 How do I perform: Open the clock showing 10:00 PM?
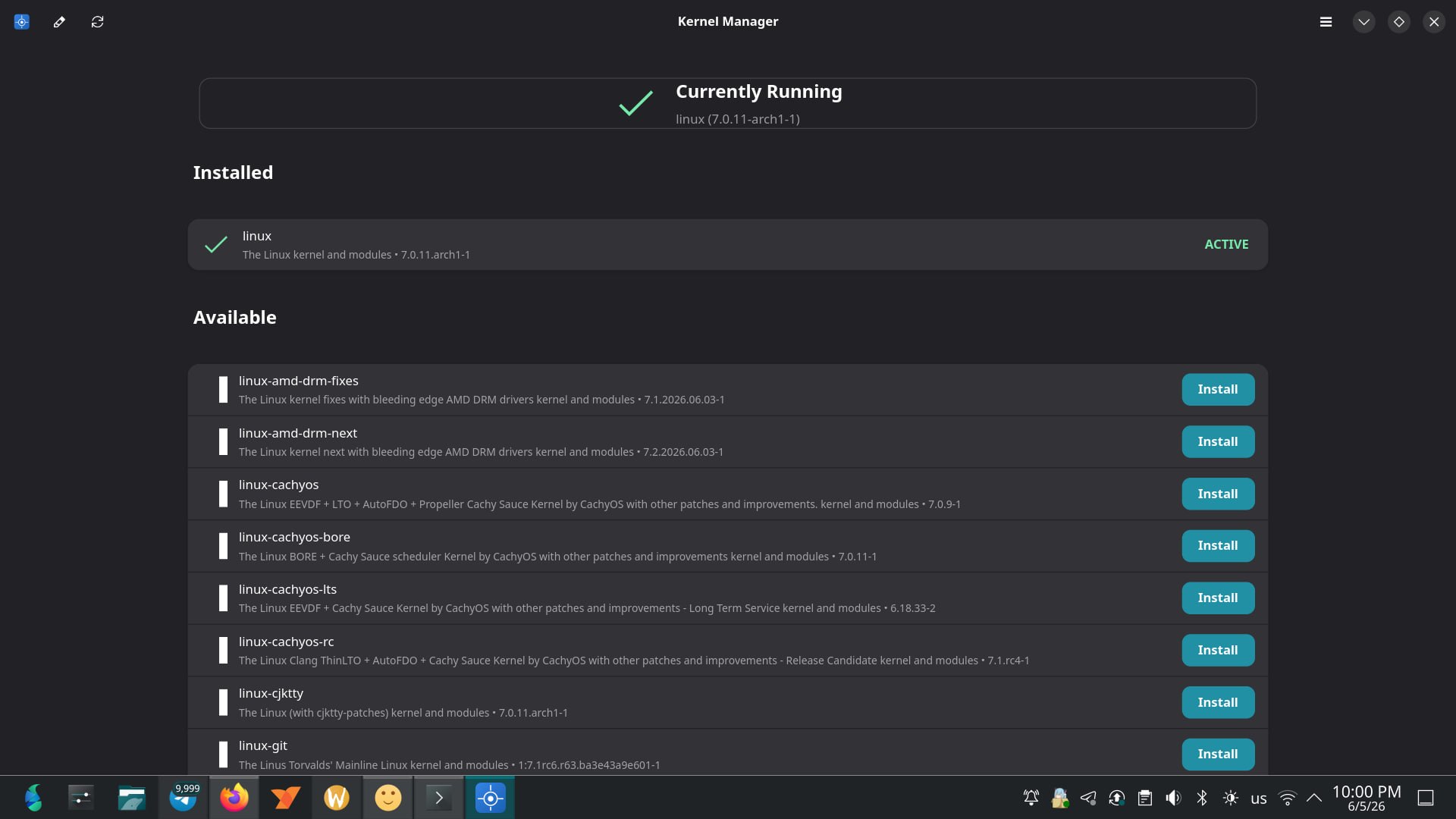tap(1367, 798)
